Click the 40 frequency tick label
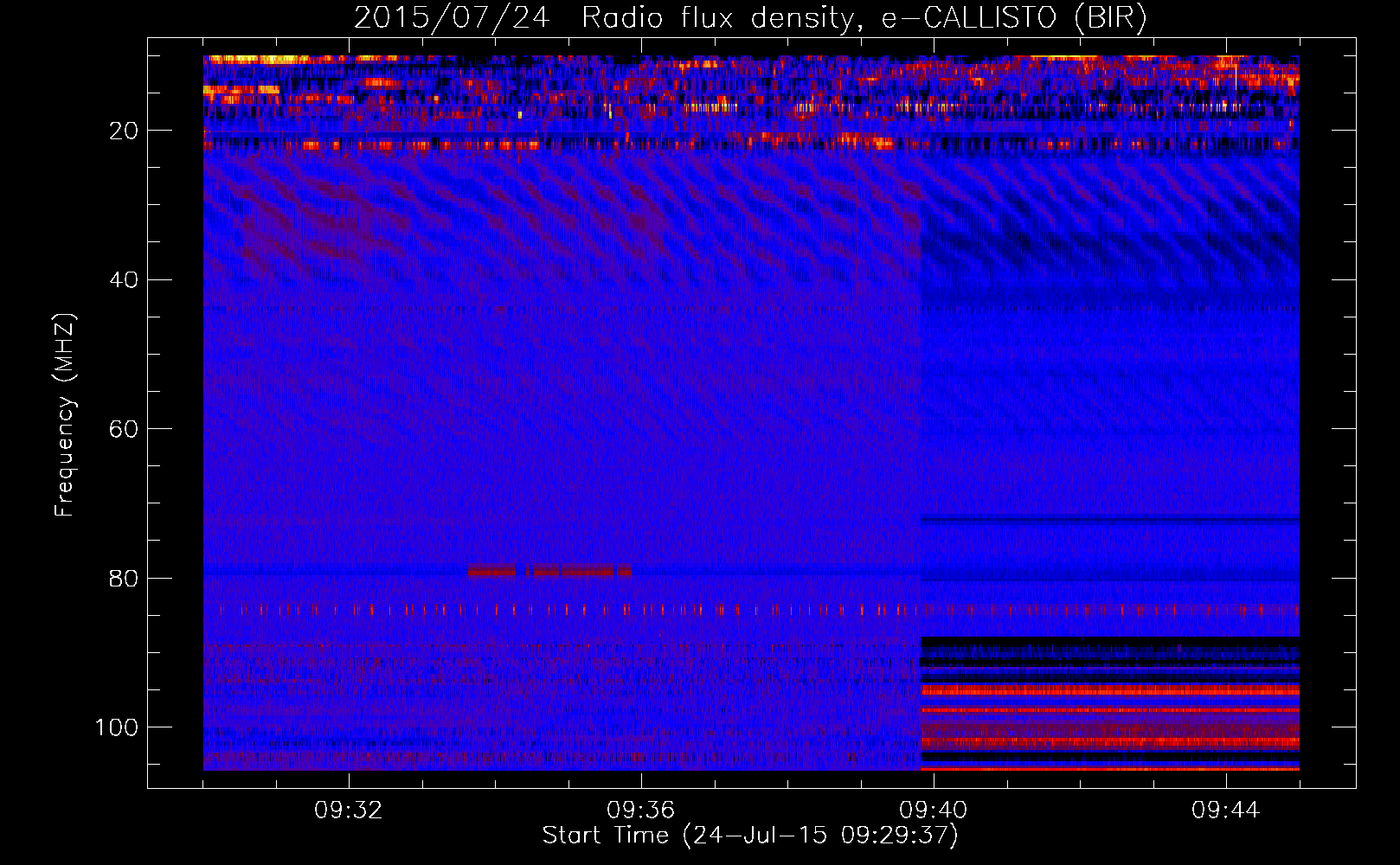The width and height of the screenshot is (1400, 865). [124, 280]
